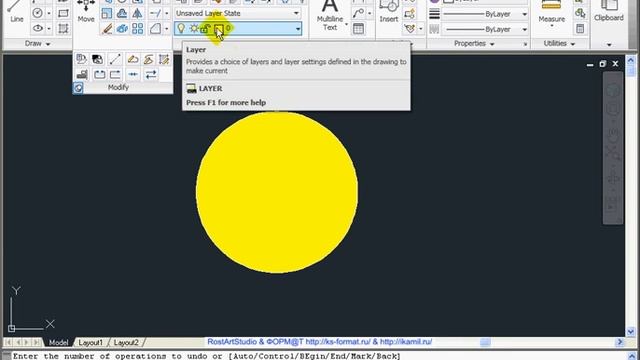Toggle layer on/off light bulb
This screenshot has height=360, width=640.
tap(181, 28)
